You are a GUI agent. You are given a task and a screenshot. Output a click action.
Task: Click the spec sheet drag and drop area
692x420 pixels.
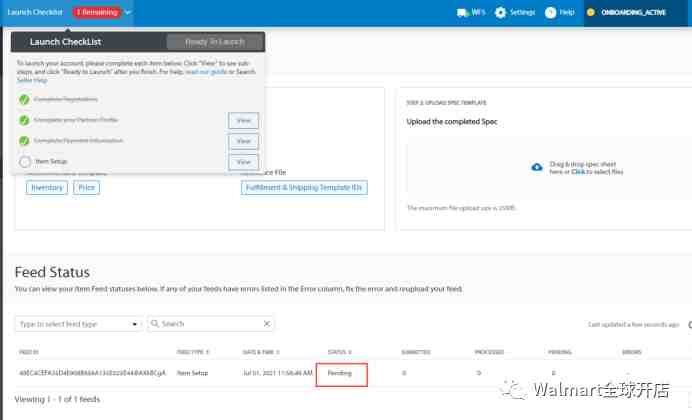(x=549, y=167)
